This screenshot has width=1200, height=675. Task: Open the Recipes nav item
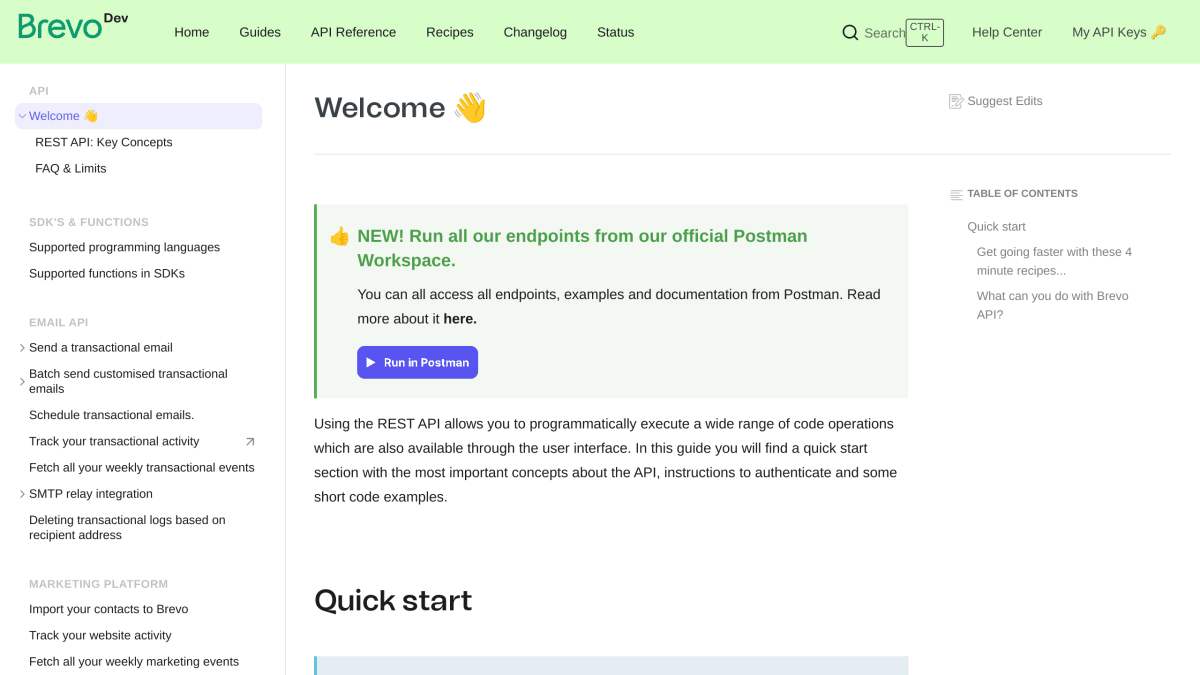450,32
